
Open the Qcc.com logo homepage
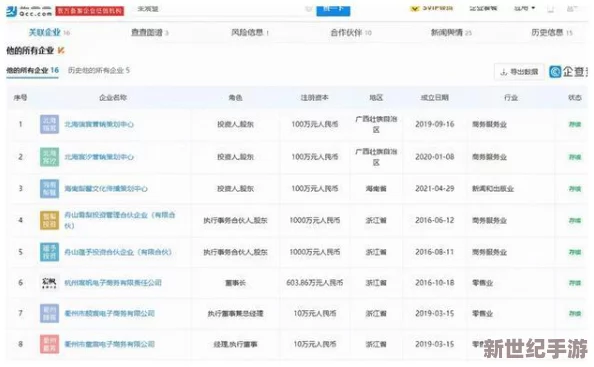pos(29,11)
